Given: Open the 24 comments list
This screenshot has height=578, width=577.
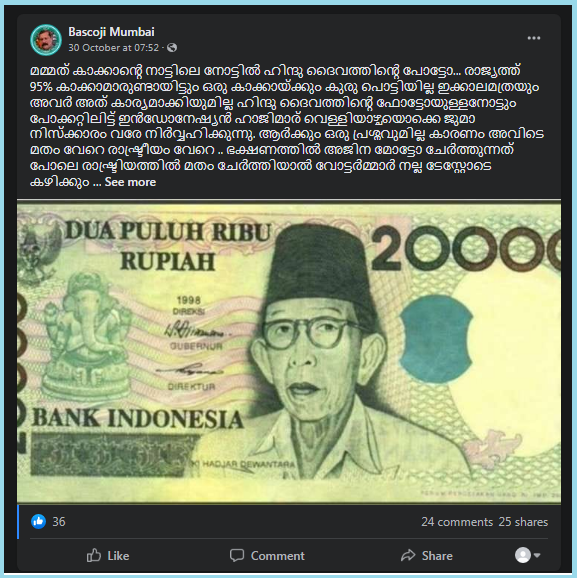Looking at the screenshot, I should (457, 522).
